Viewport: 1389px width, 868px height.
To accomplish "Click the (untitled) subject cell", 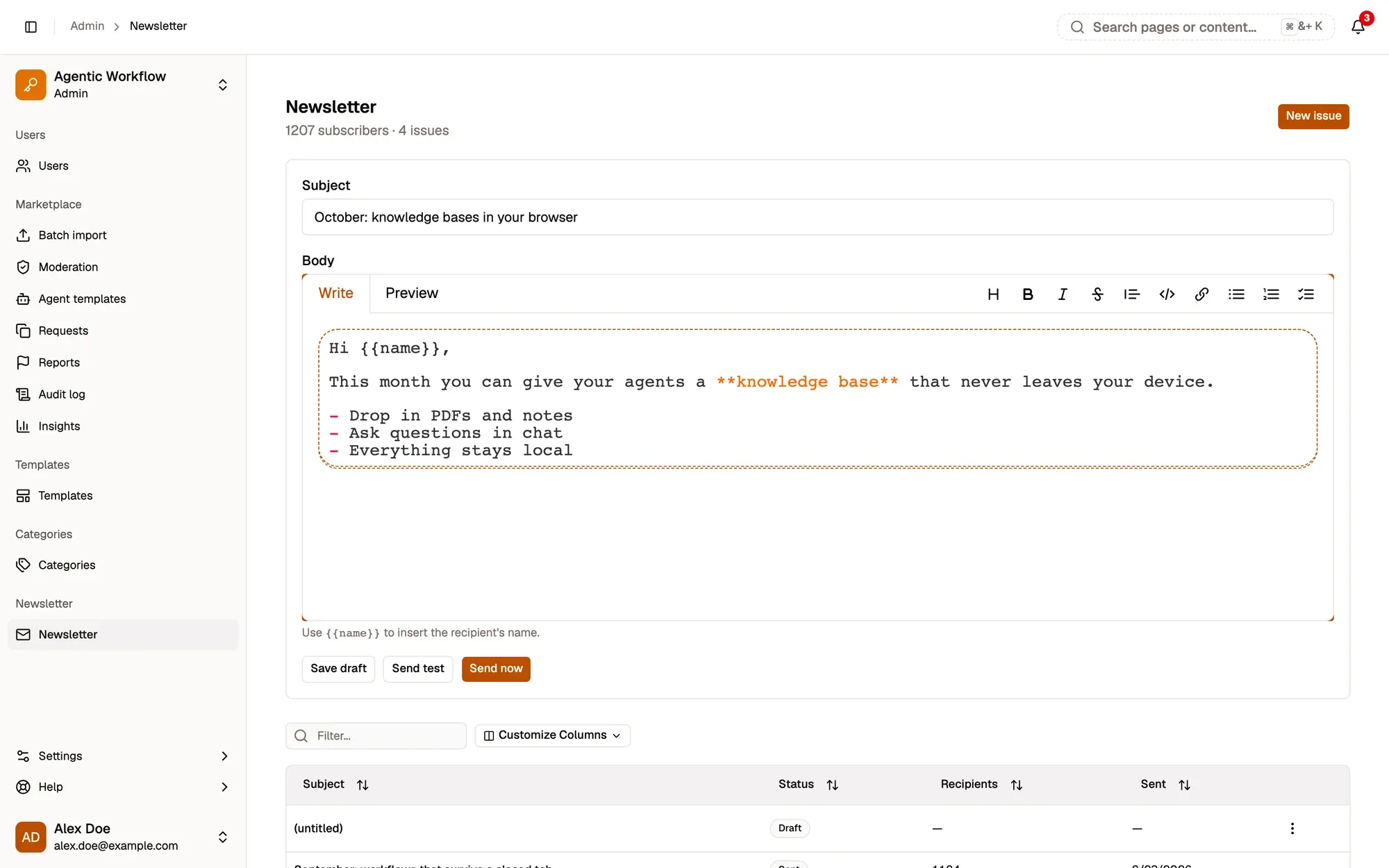I will [318, 828].
